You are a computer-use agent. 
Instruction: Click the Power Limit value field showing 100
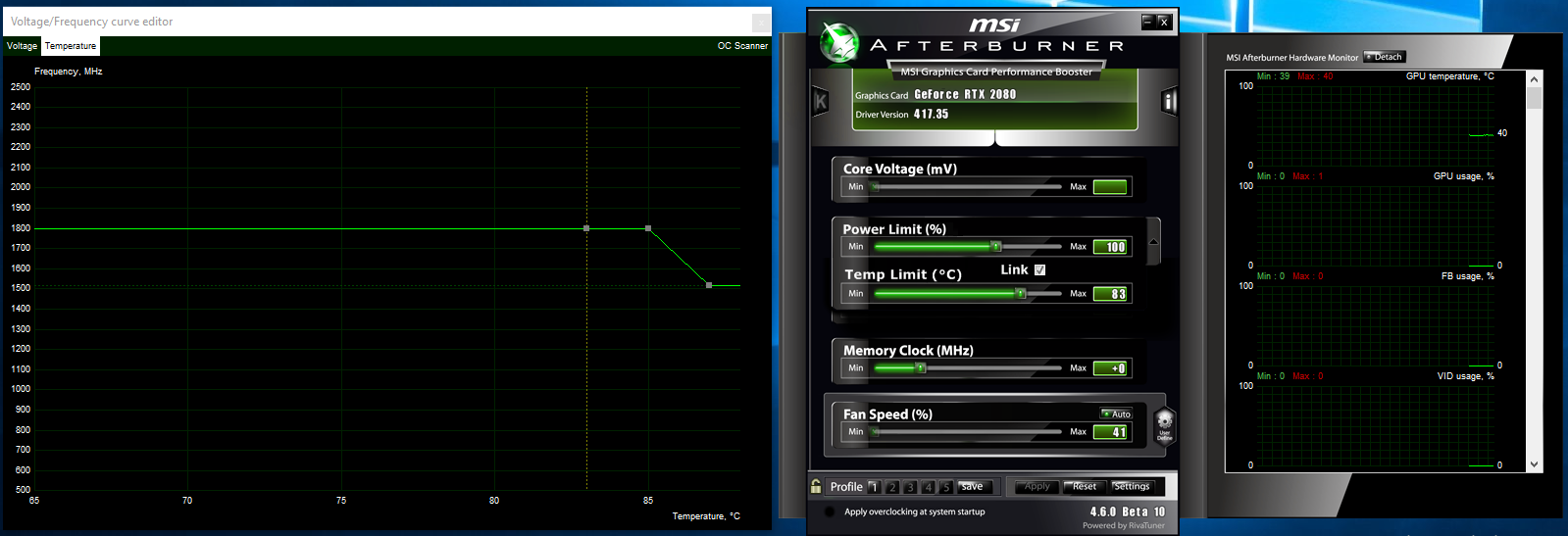pos(1110,247)
